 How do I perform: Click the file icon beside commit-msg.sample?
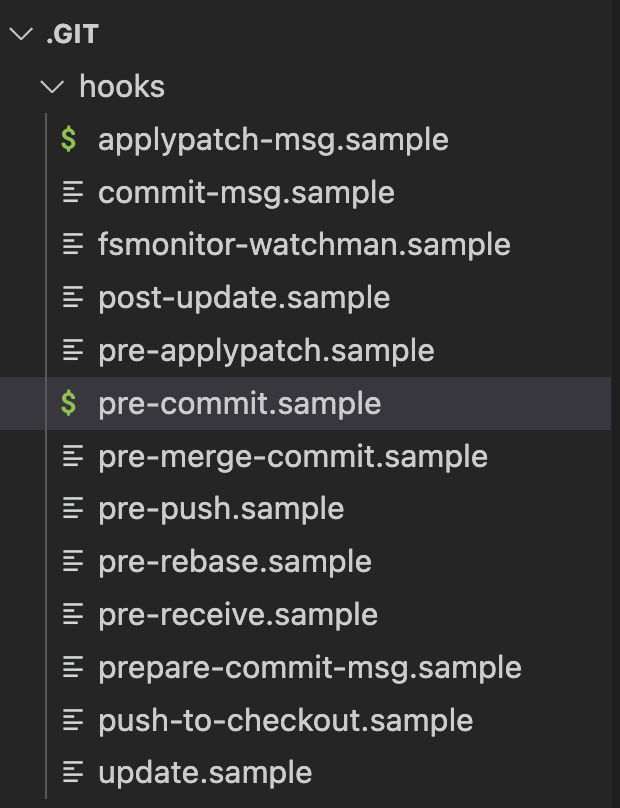72,192
